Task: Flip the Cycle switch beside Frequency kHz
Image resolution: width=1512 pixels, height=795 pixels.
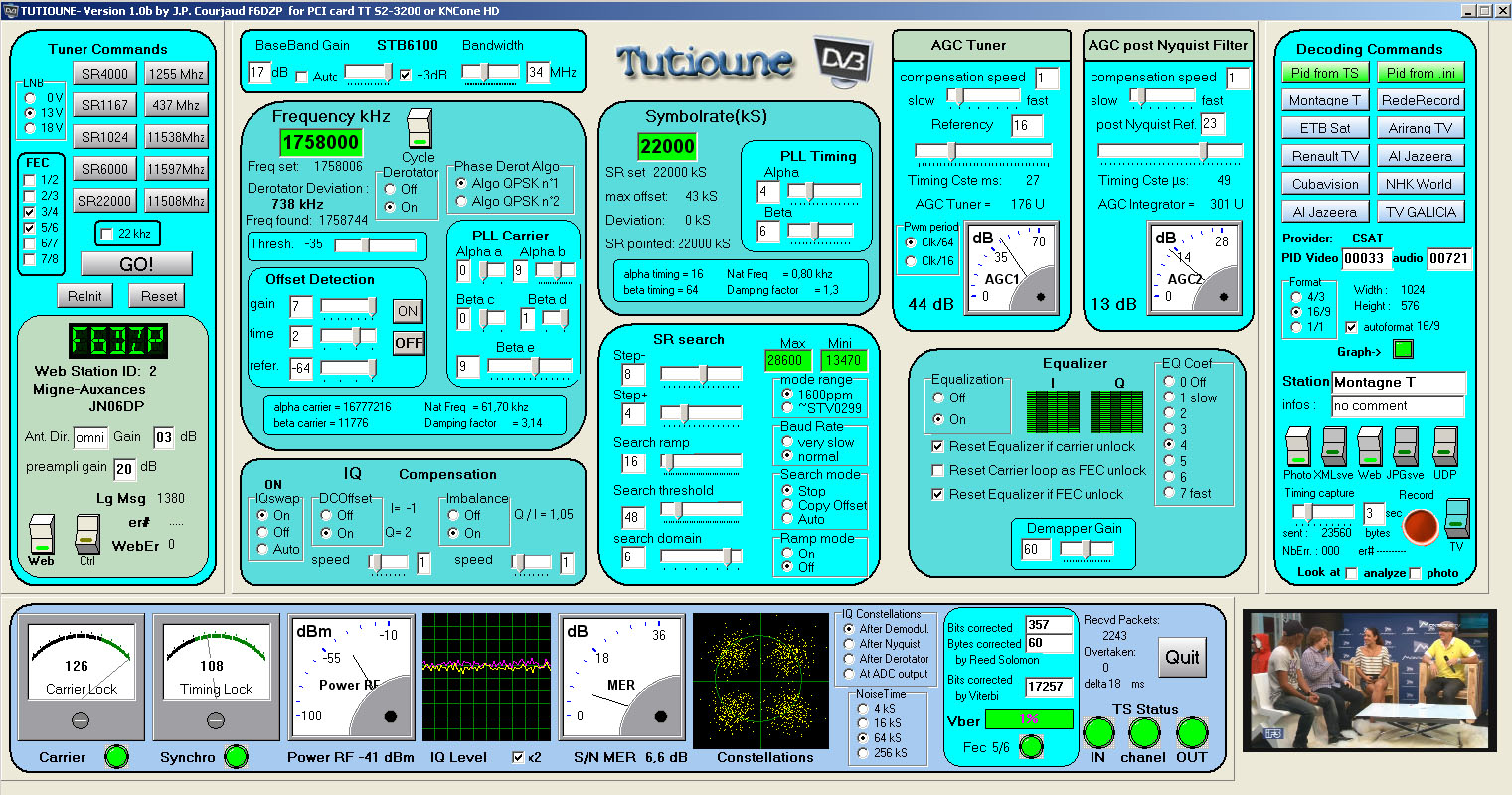Action: (x=419, y=129)
